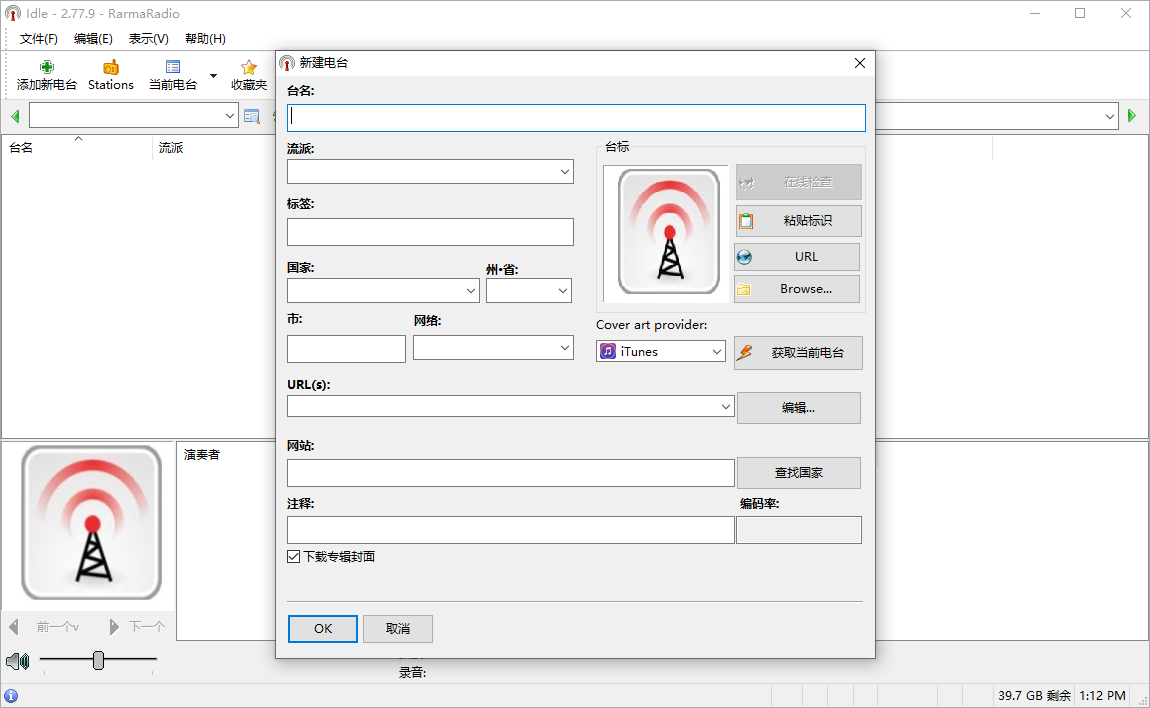1150x708 pixels.
Task: Open the 文件(F) menu
Action: coord(38,38)
